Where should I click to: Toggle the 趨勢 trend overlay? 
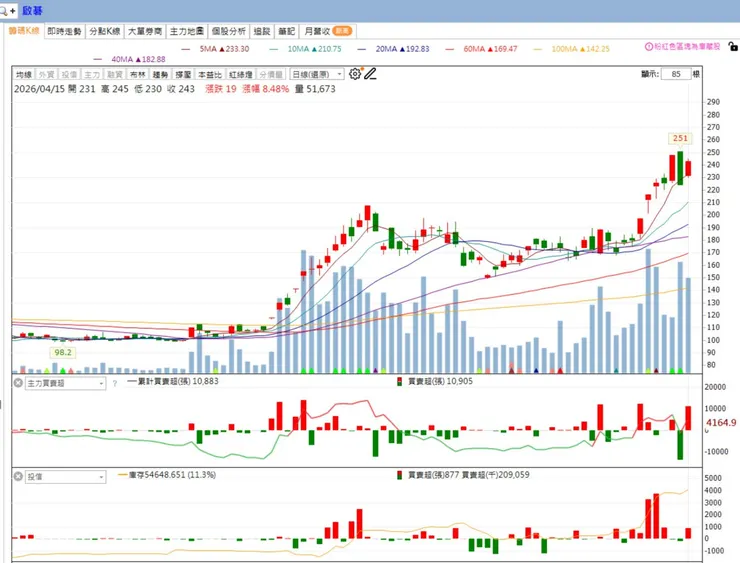tap(160, 75)
